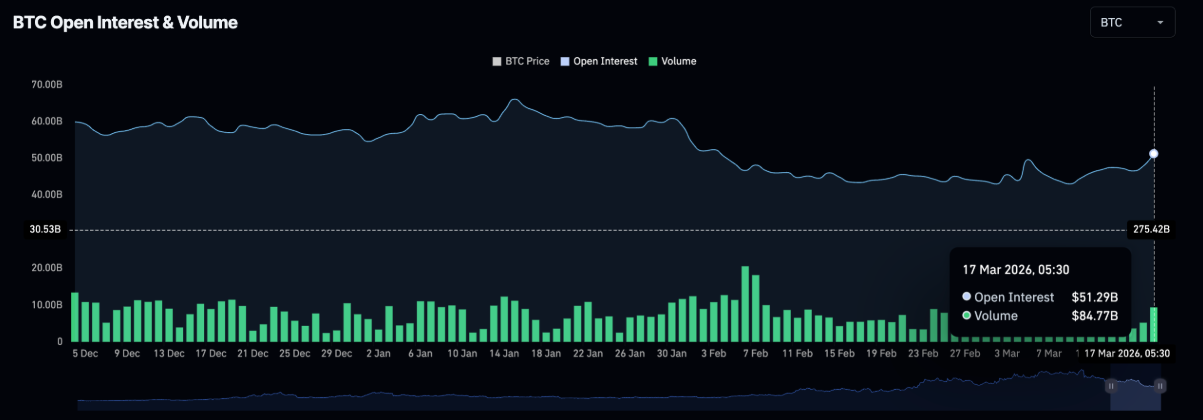Select the highlighted open interest data point
Screen dimensions: 1203x420
click(1154, 154)
